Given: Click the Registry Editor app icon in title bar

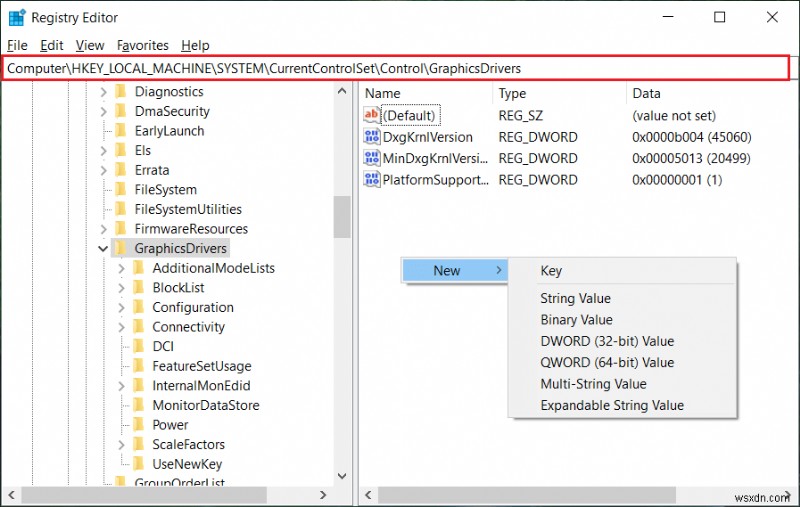Looking at the screenshot, I should click(16, 17).
